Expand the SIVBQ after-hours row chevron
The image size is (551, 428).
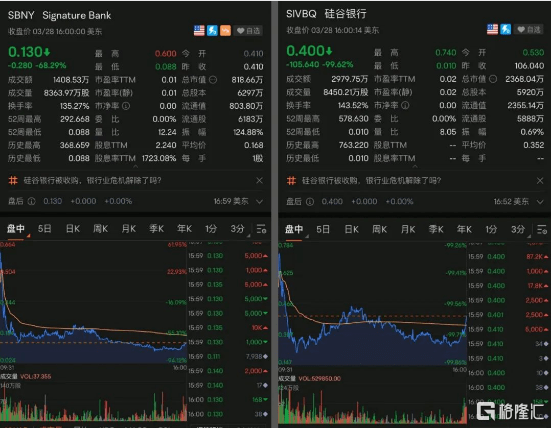pos(540,202)
